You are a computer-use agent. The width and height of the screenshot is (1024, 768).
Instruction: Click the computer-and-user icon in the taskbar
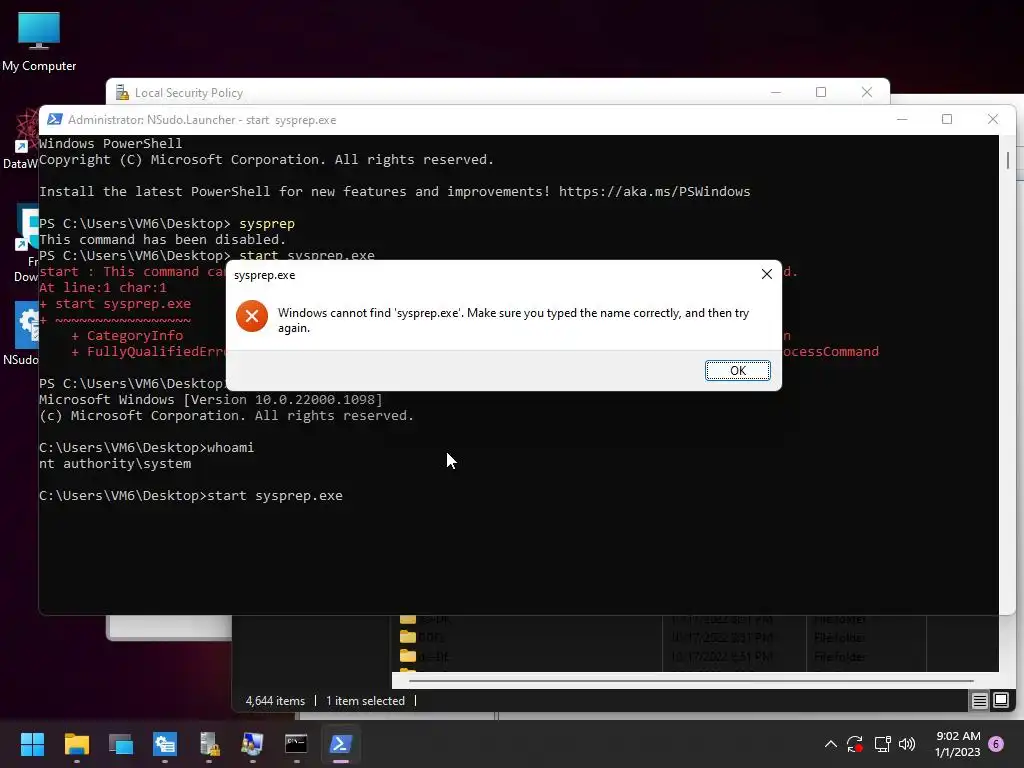pyautogui.click(x=253, y=744)
